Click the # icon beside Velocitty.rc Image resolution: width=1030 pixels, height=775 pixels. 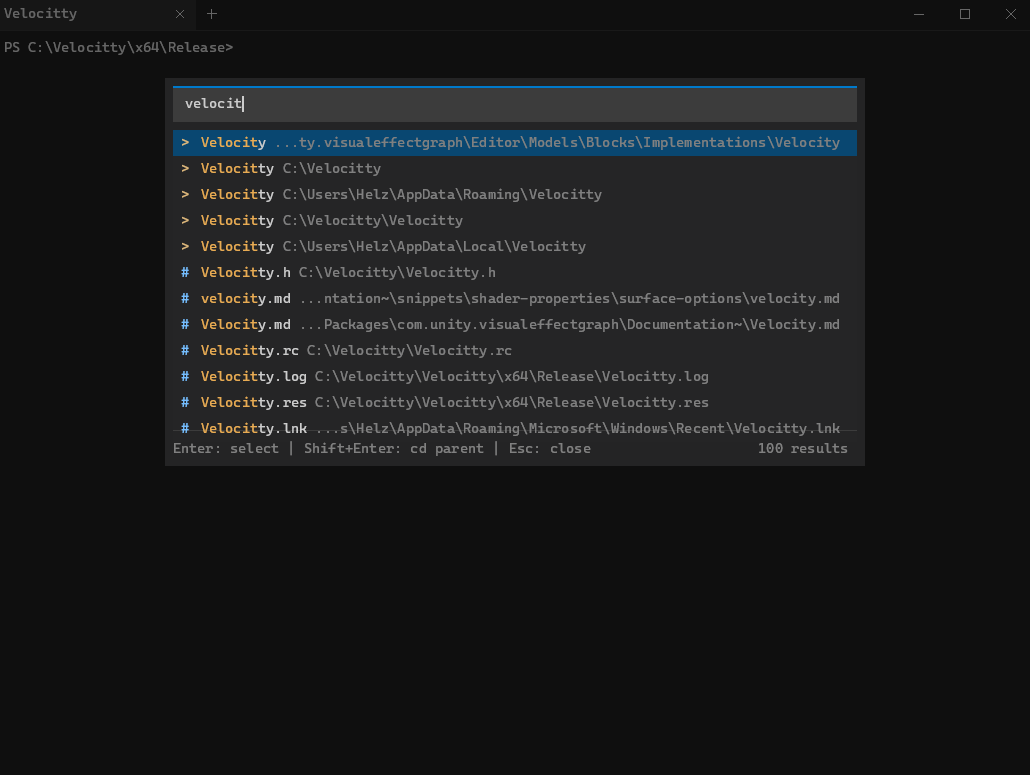(184, 350)
